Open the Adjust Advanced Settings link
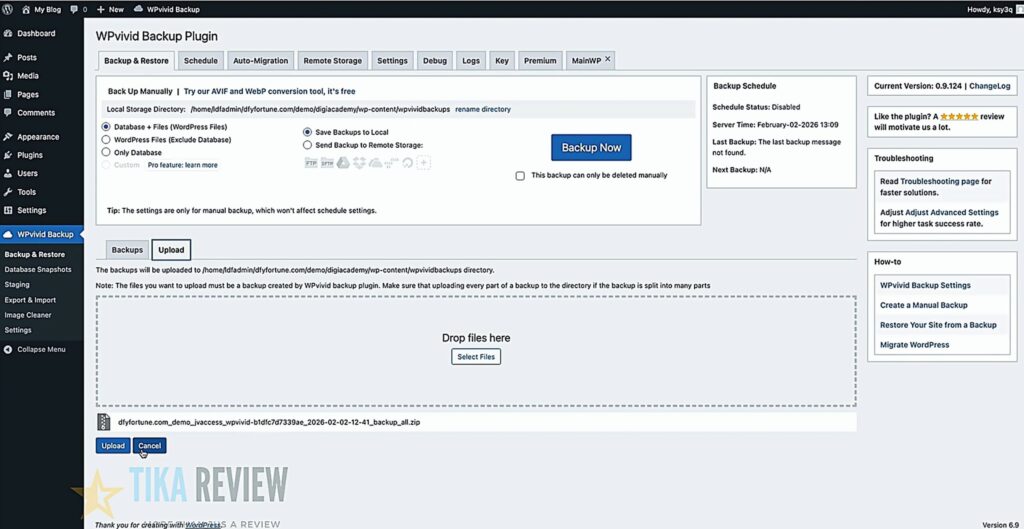This screenshot has height=529, width=1024. coord(952,213)
